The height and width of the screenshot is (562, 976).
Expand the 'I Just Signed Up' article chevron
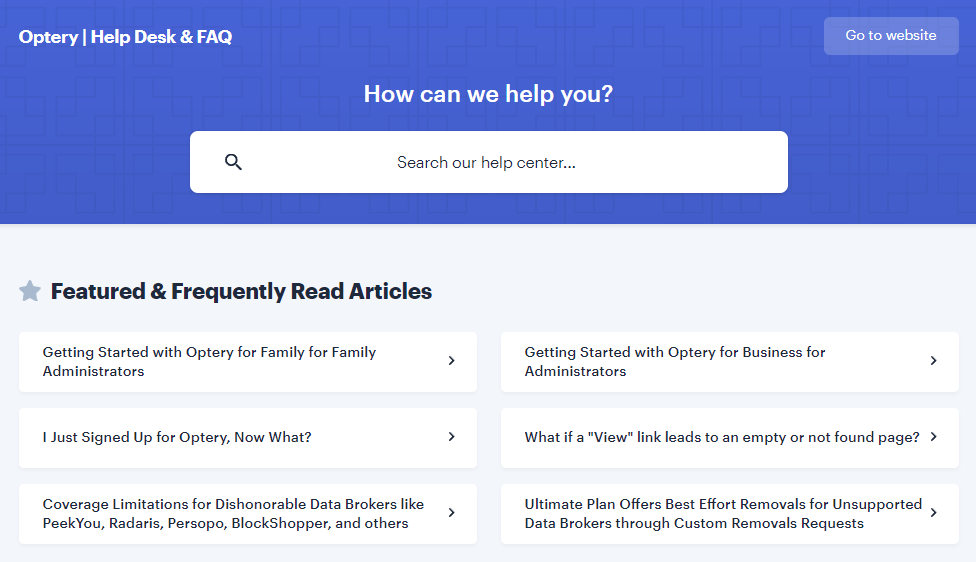tap(452, 437)
